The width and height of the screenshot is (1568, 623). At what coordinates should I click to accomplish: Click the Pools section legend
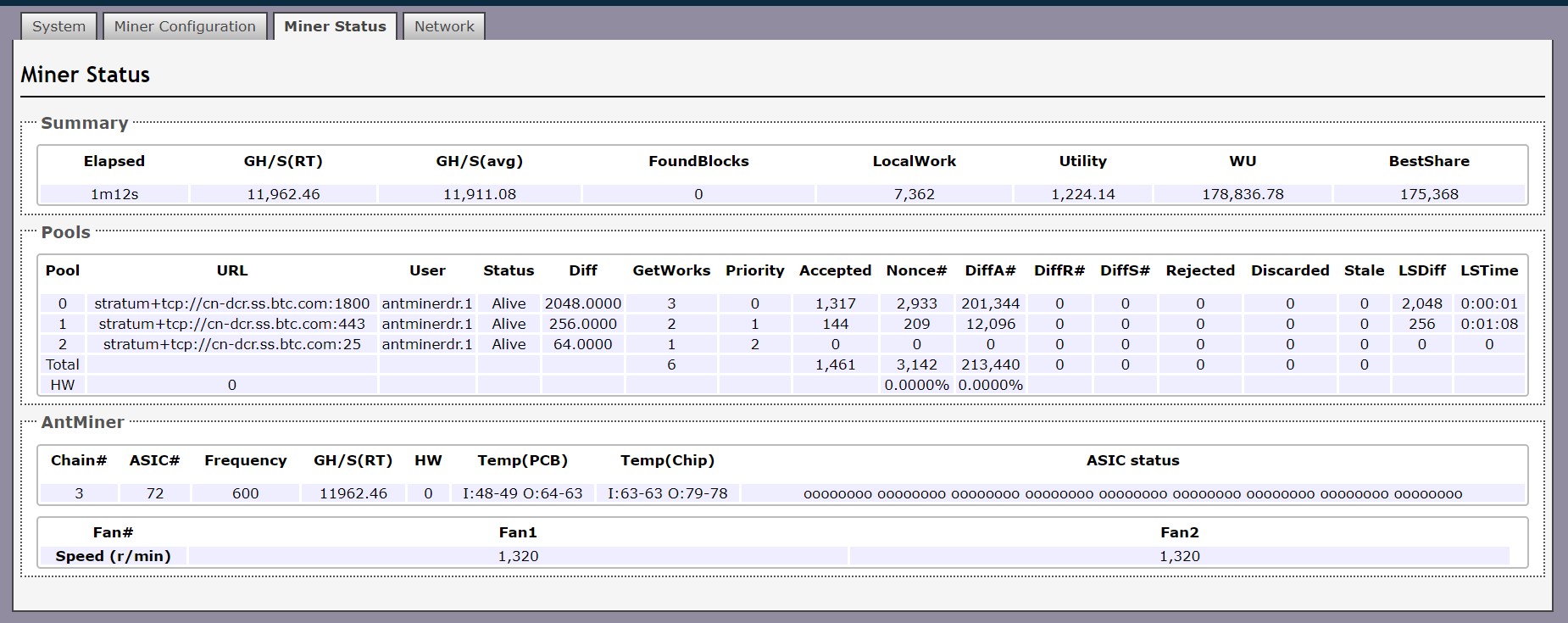point(65,232)
